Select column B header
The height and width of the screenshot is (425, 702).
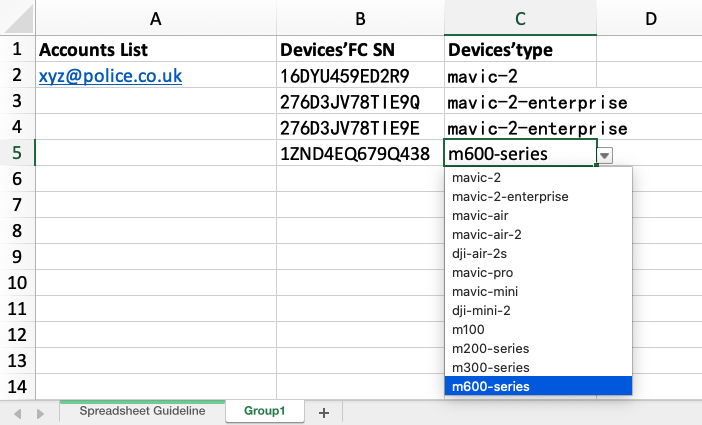click(360, 18)
